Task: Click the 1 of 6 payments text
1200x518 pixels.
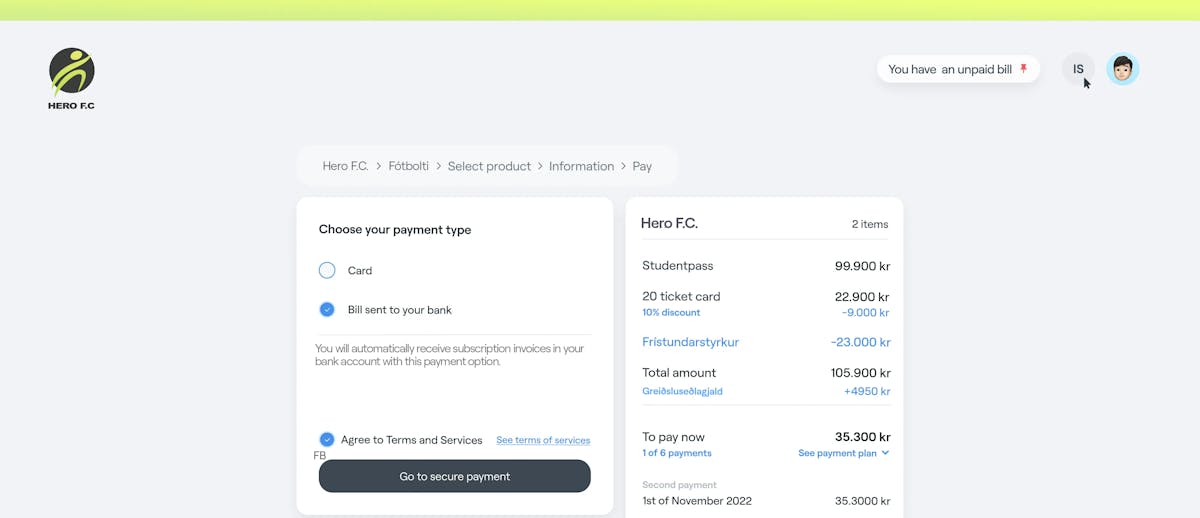Action: click(677, 453)
